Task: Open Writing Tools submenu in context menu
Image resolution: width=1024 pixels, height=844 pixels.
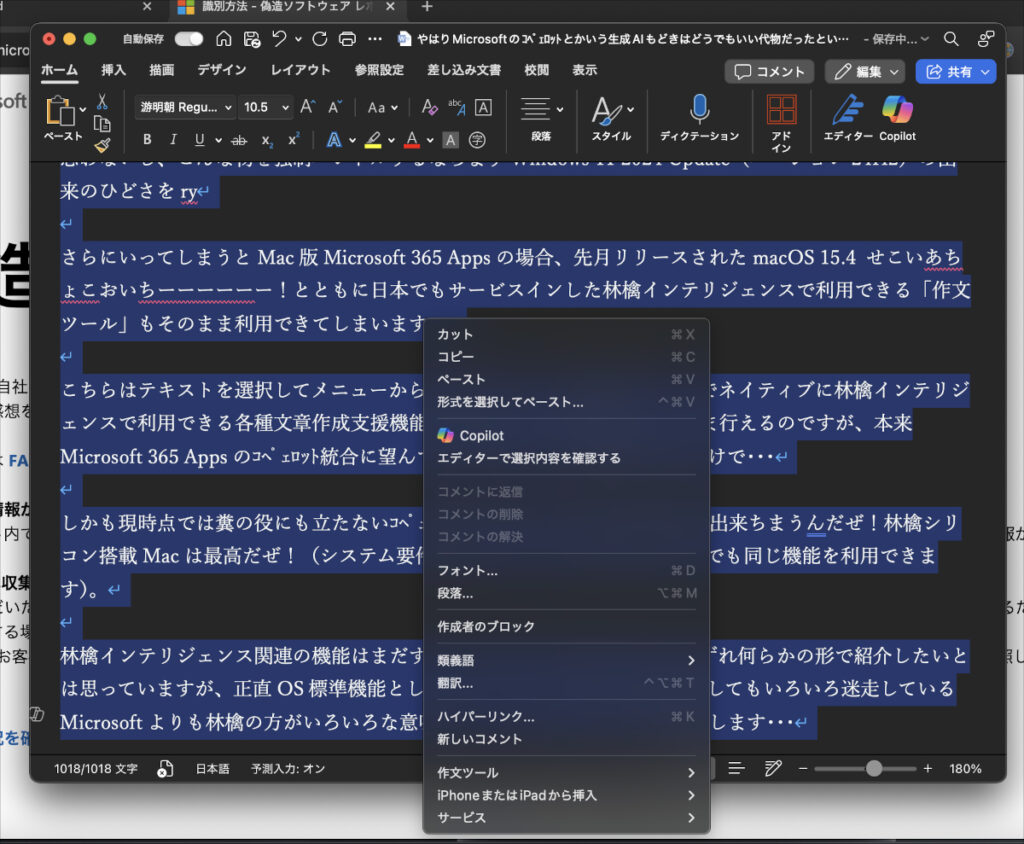Action: click(x=566, y=773)
